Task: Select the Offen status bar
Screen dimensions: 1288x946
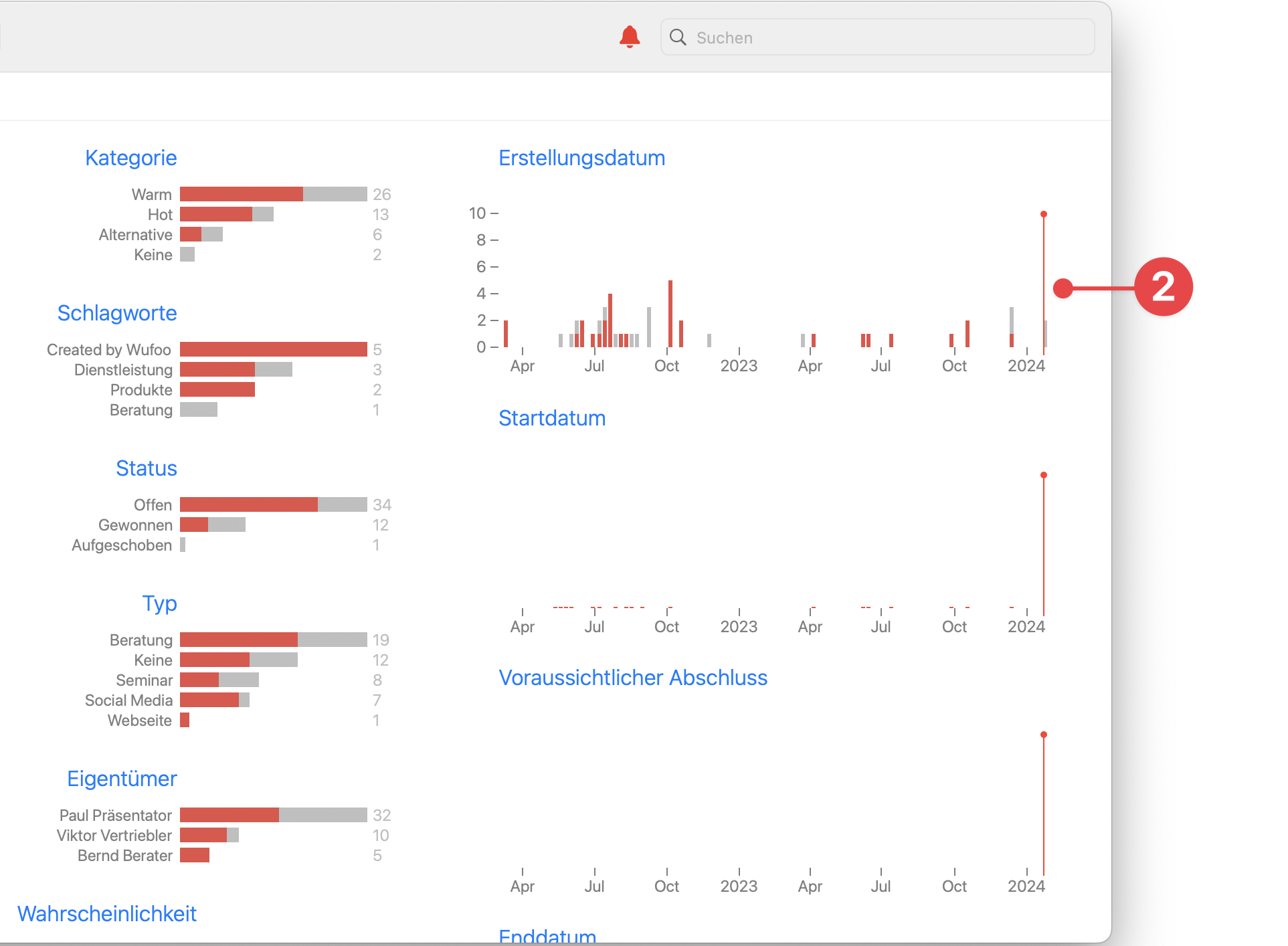Action: (273, 504)
